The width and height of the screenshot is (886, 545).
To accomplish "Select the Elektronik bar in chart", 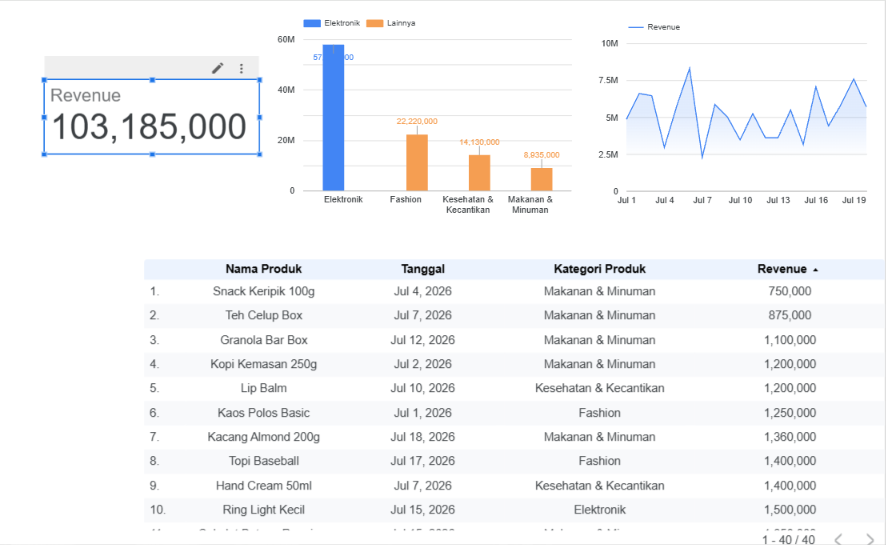I will coord(333,117).
